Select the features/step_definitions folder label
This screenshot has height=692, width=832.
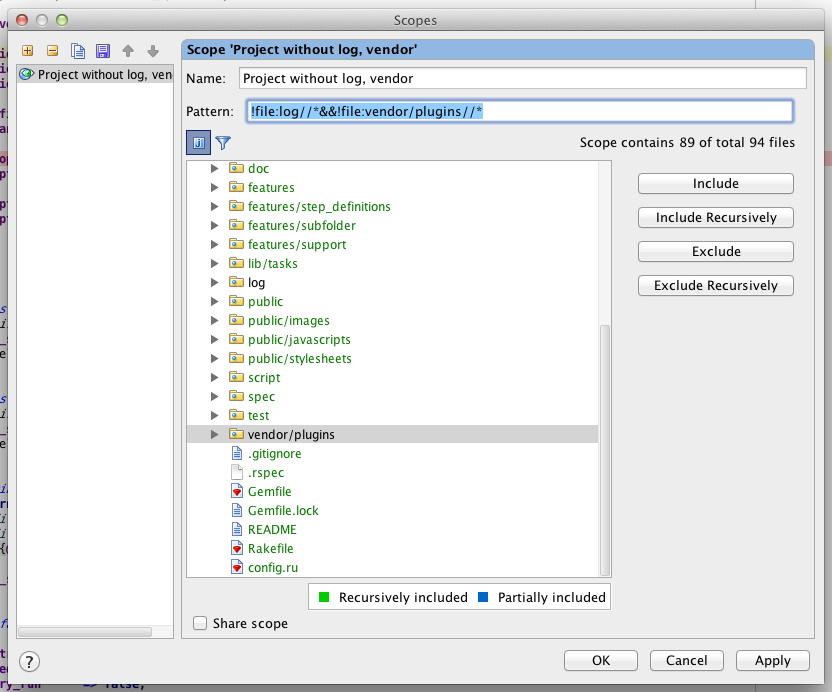[x=319, y=206]
